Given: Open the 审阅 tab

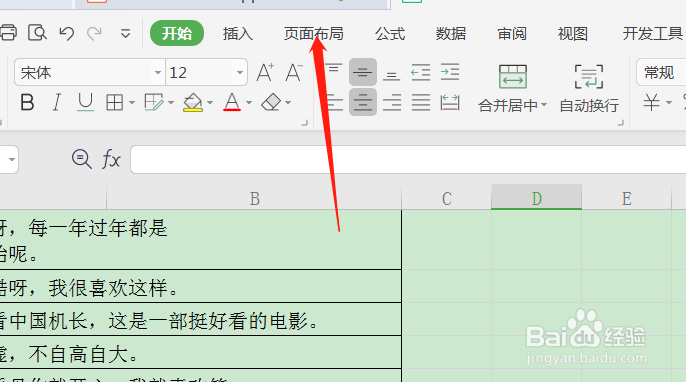Looking at the screenshot, I should (x=511, y=34).
